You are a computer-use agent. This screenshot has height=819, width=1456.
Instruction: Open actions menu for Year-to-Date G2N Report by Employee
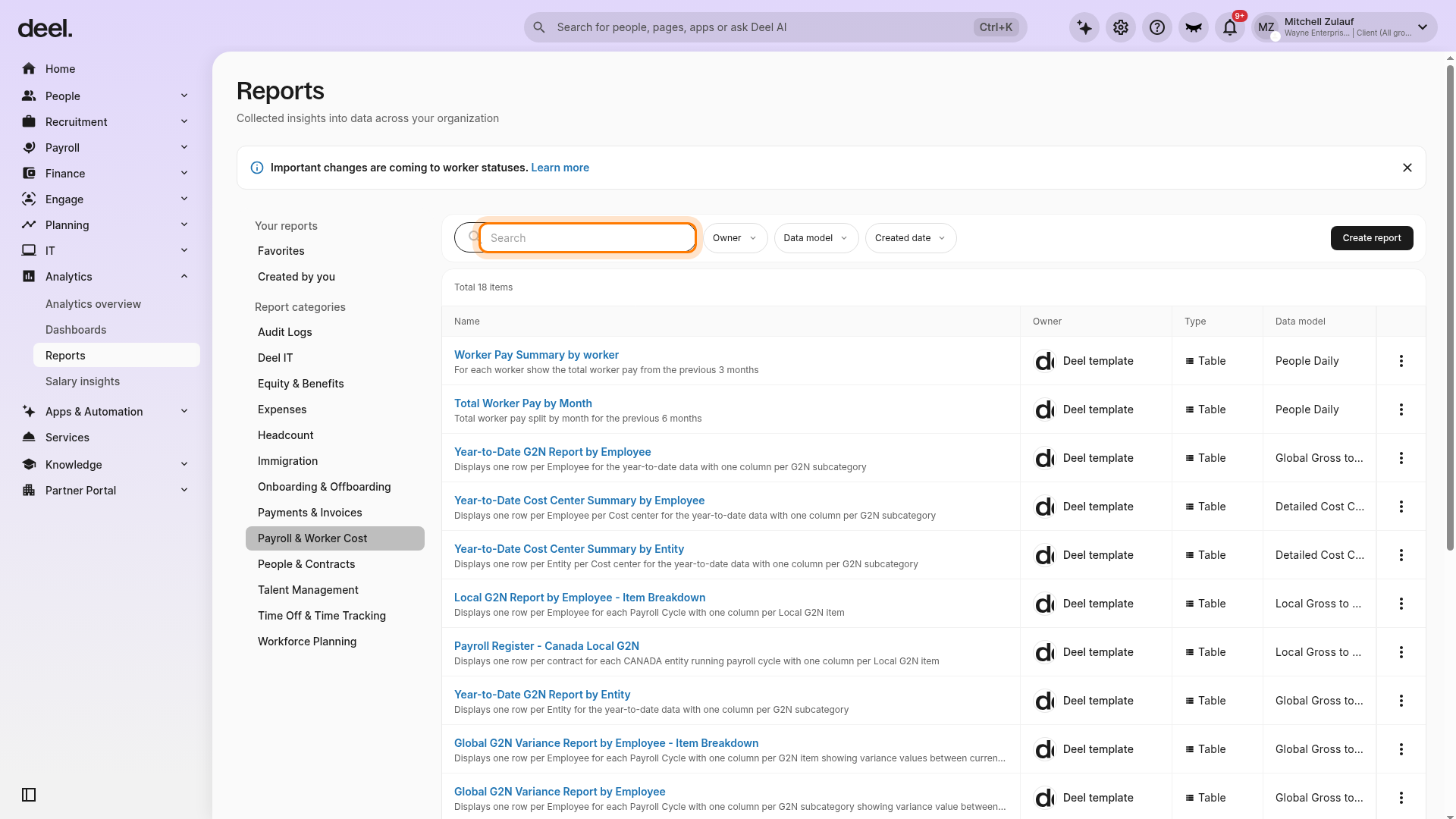pyautogui.click(x=1401, y=458)
